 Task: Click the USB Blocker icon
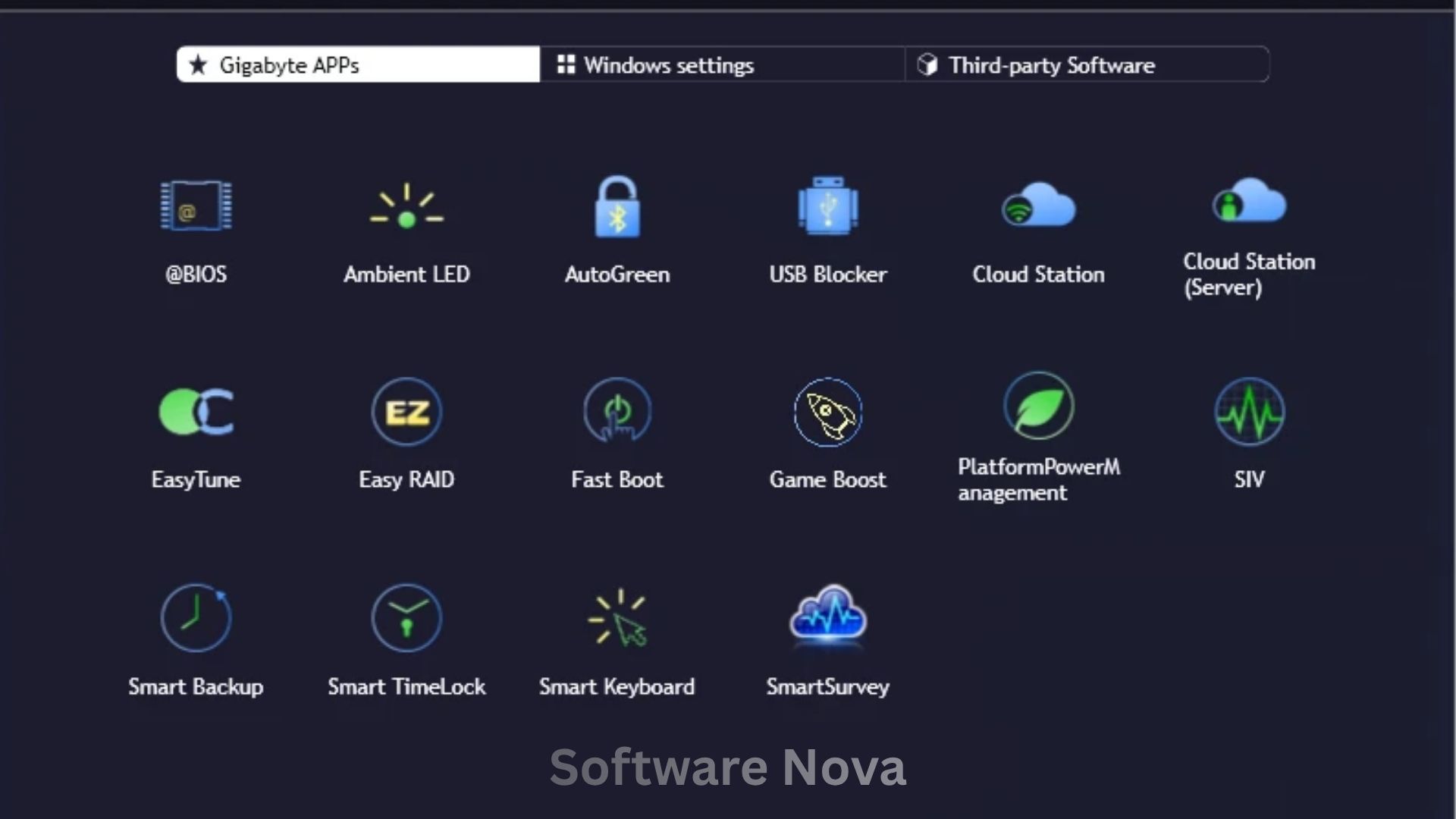pos(828,206)
